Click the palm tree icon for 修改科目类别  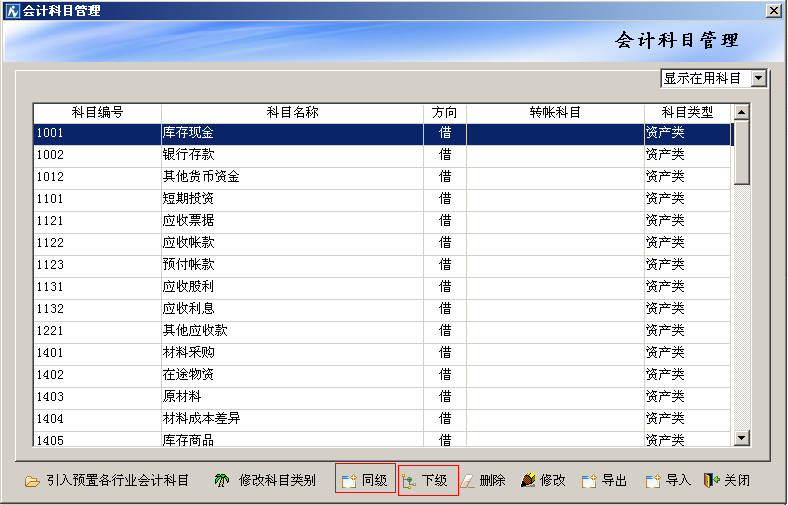click(x=222, y=481)
